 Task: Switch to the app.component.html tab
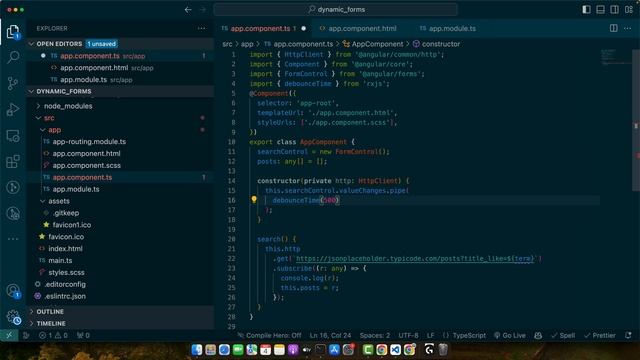tap(362, 29)
